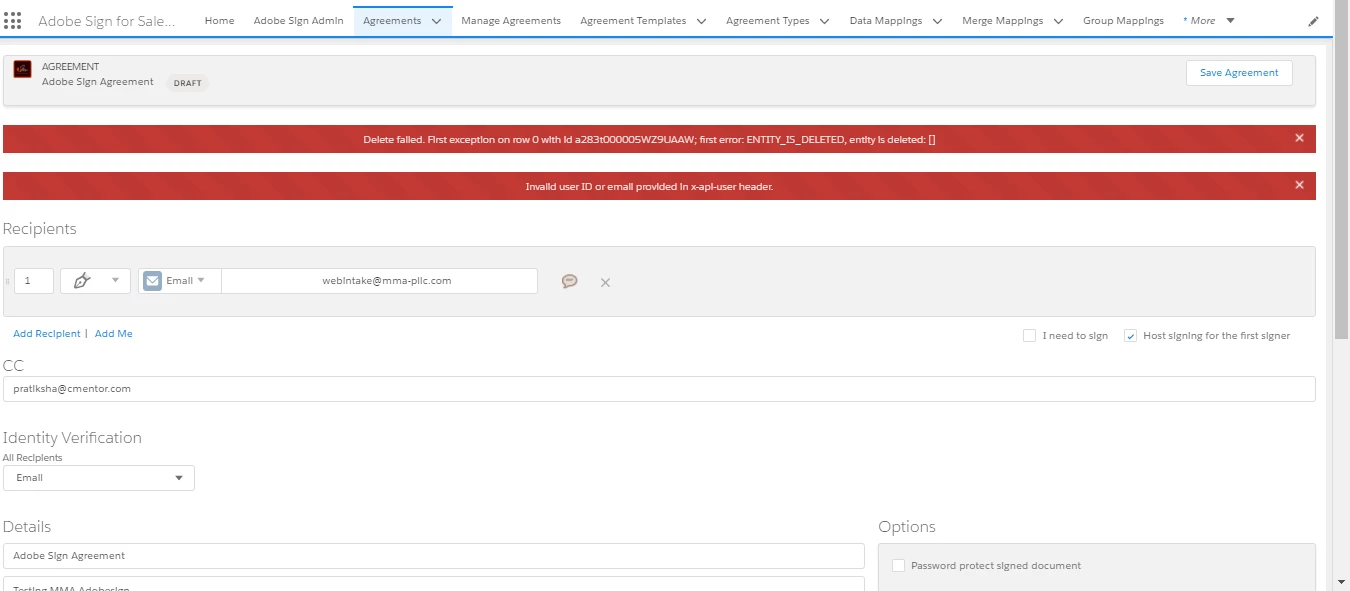Select the Data Mappings tab

pos(886,21)
